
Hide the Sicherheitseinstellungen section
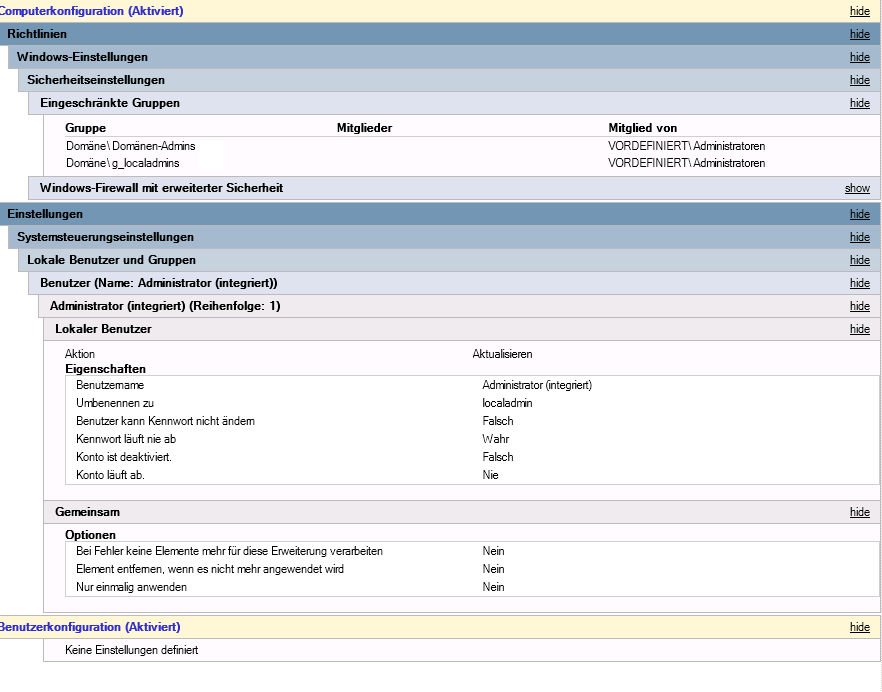point(860,80)
